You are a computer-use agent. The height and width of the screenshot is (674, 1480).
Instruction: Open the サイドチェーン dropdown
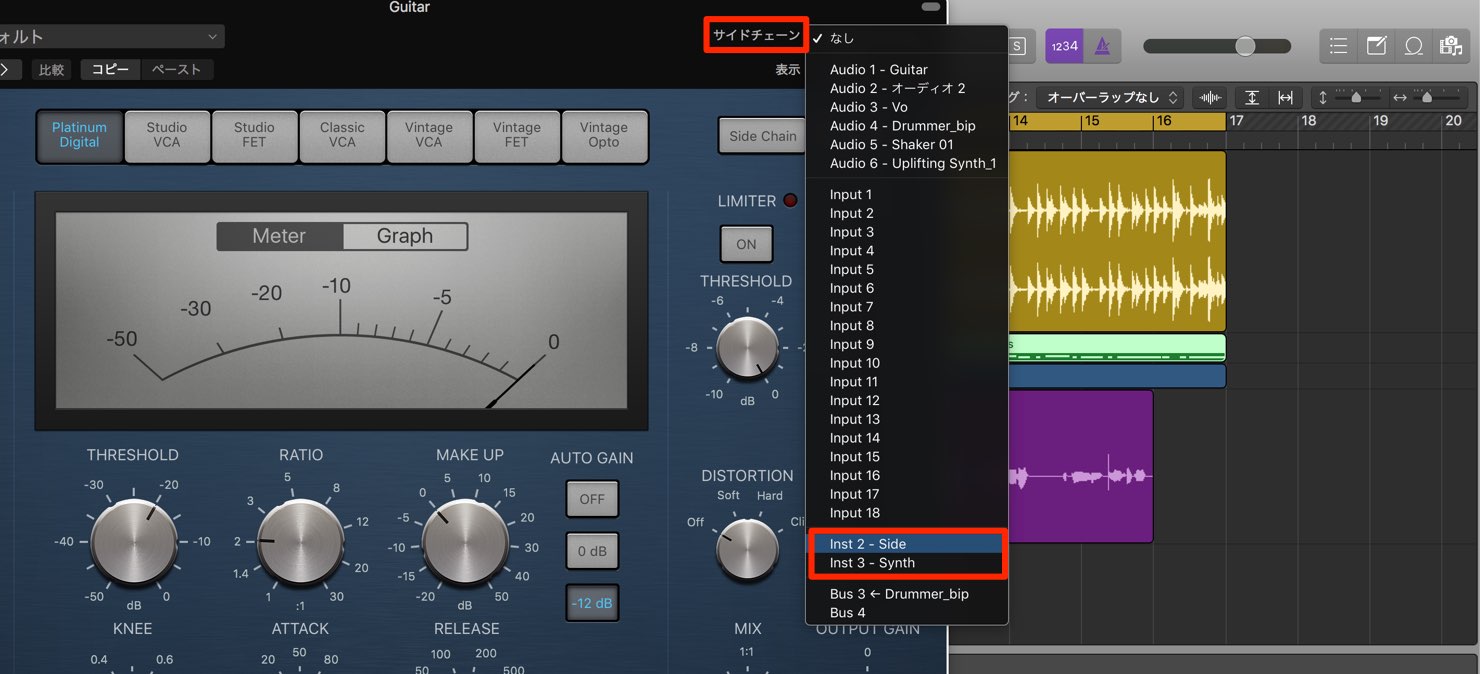click(x=756, y=36)
